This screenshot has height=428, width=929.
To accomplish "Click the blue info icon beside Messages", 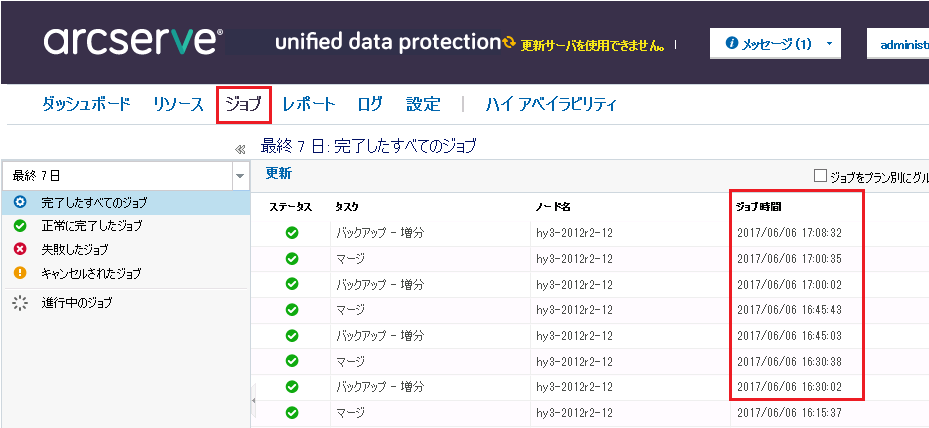I will (731, 43).
